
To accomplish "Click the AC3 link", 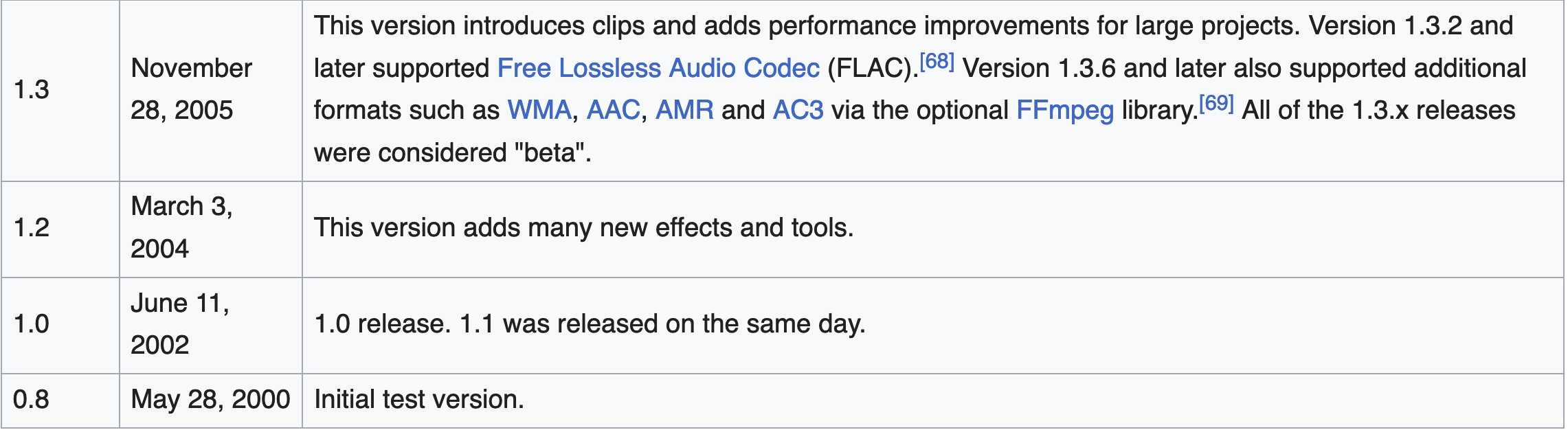I will (x=798, y=111).
